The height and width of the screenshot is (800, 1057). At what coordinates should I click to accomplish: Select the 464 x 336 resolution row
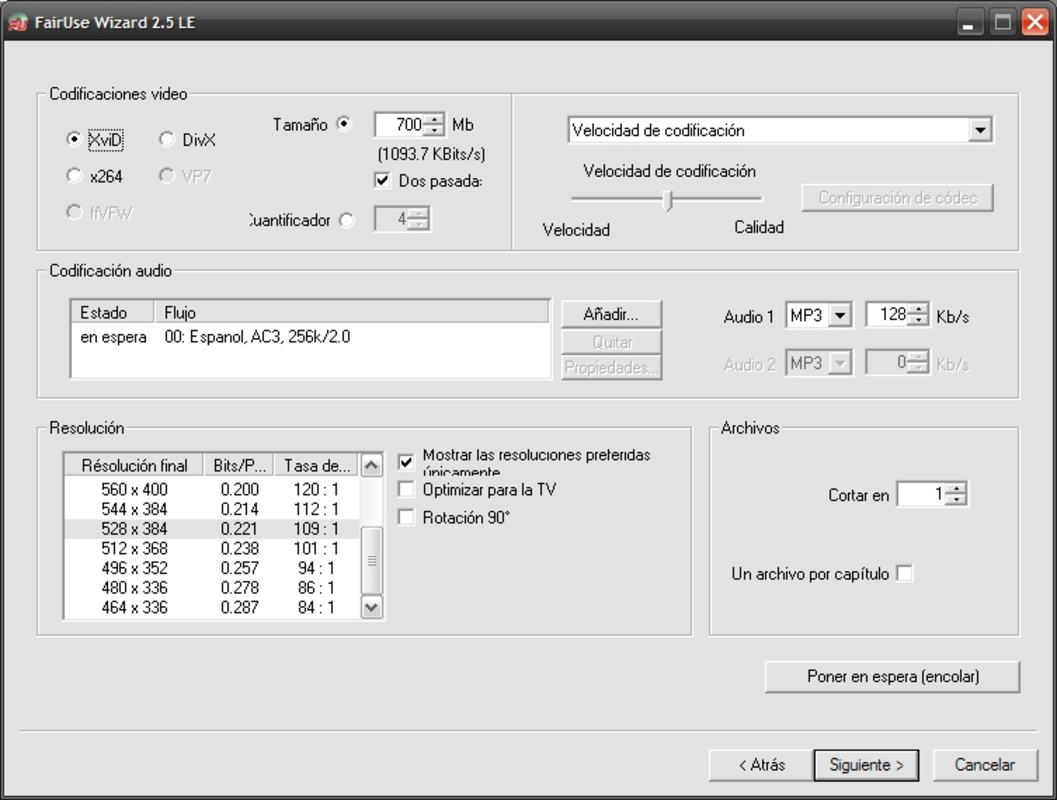coord(212,607)
